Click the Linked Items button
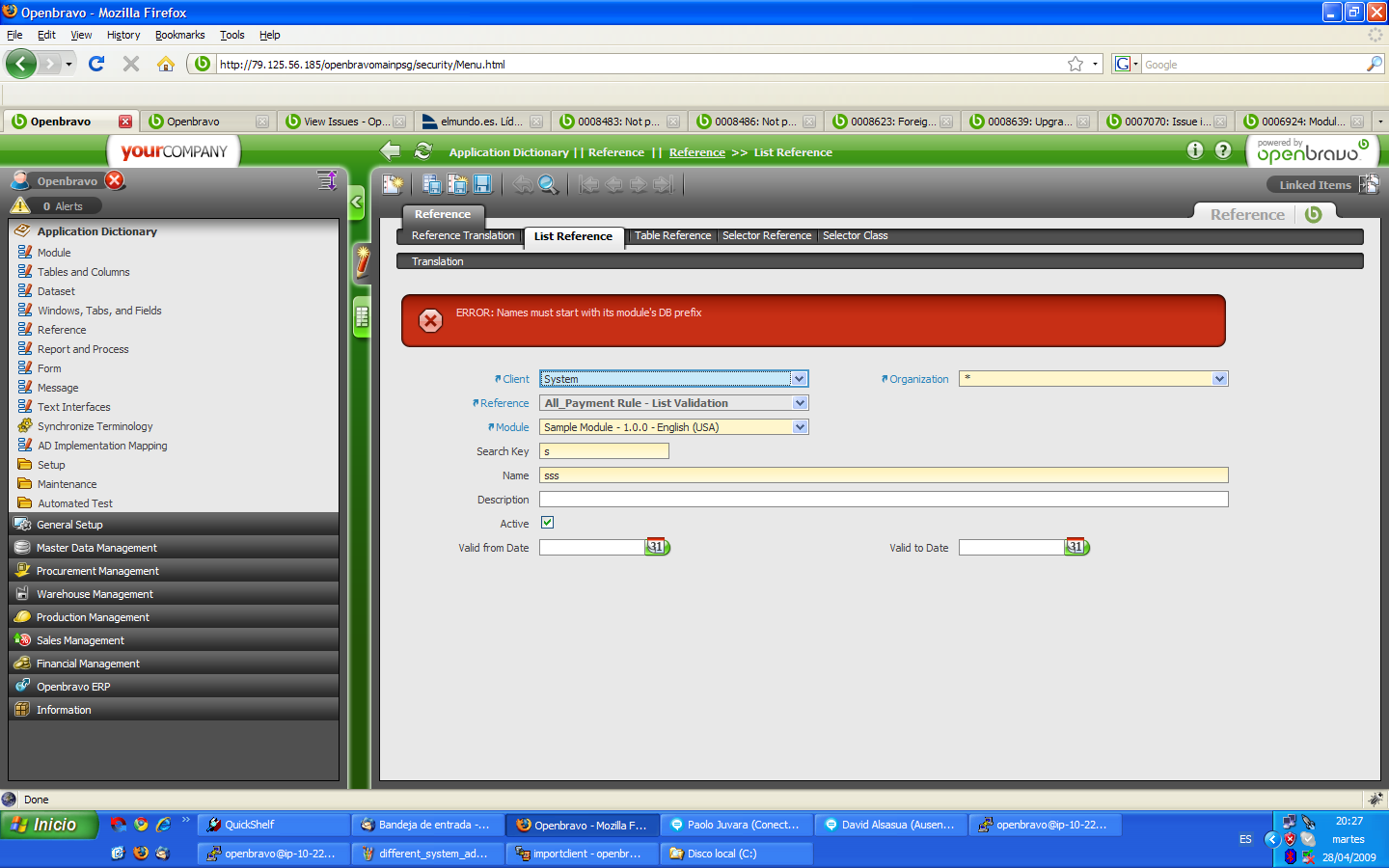 coord(1315,185)
